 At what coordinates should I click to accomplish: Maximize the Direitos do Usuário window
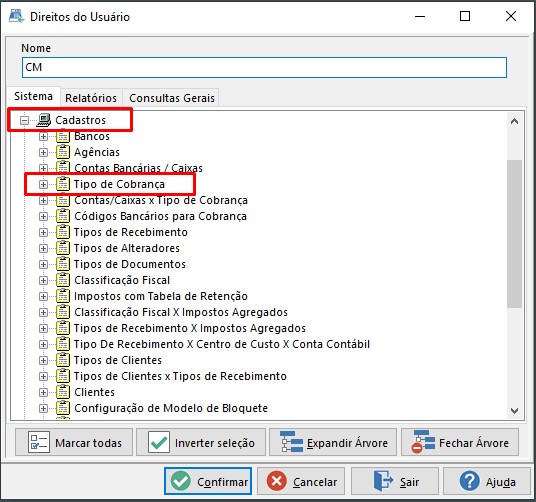click(465, 16)
